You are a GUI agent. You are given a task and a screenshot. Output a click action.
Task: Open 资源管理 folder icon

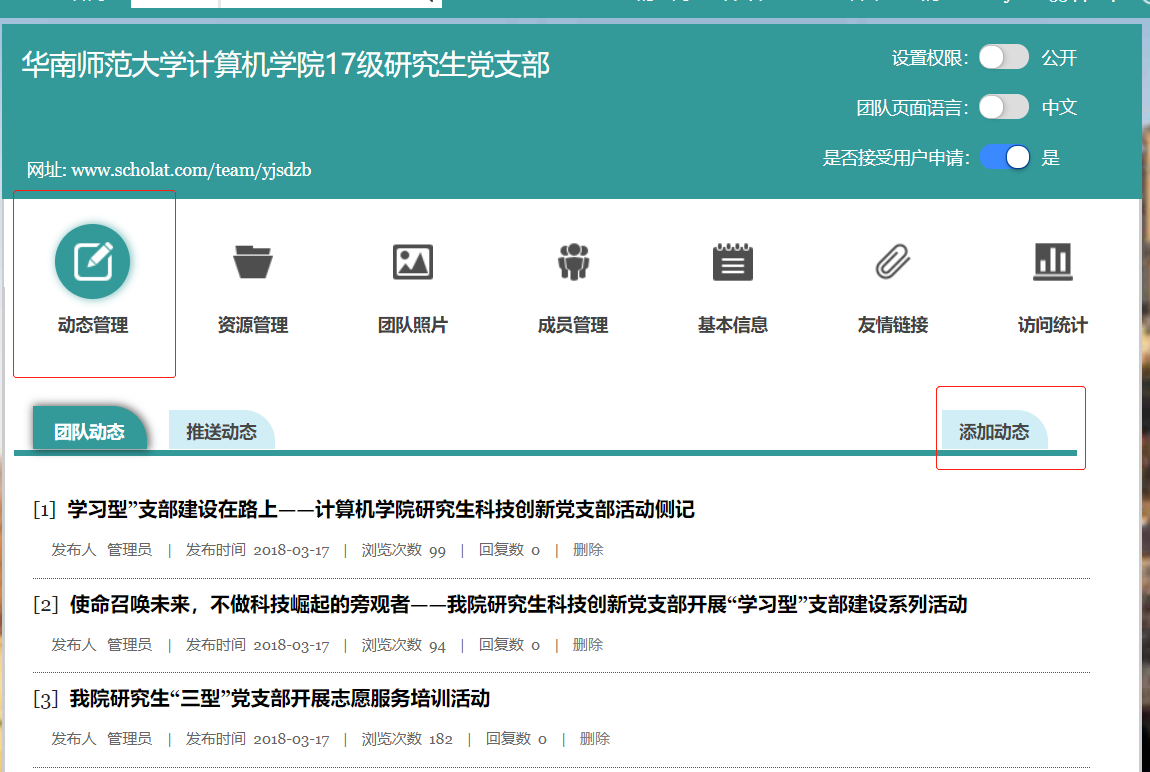[x=253, y=262]
